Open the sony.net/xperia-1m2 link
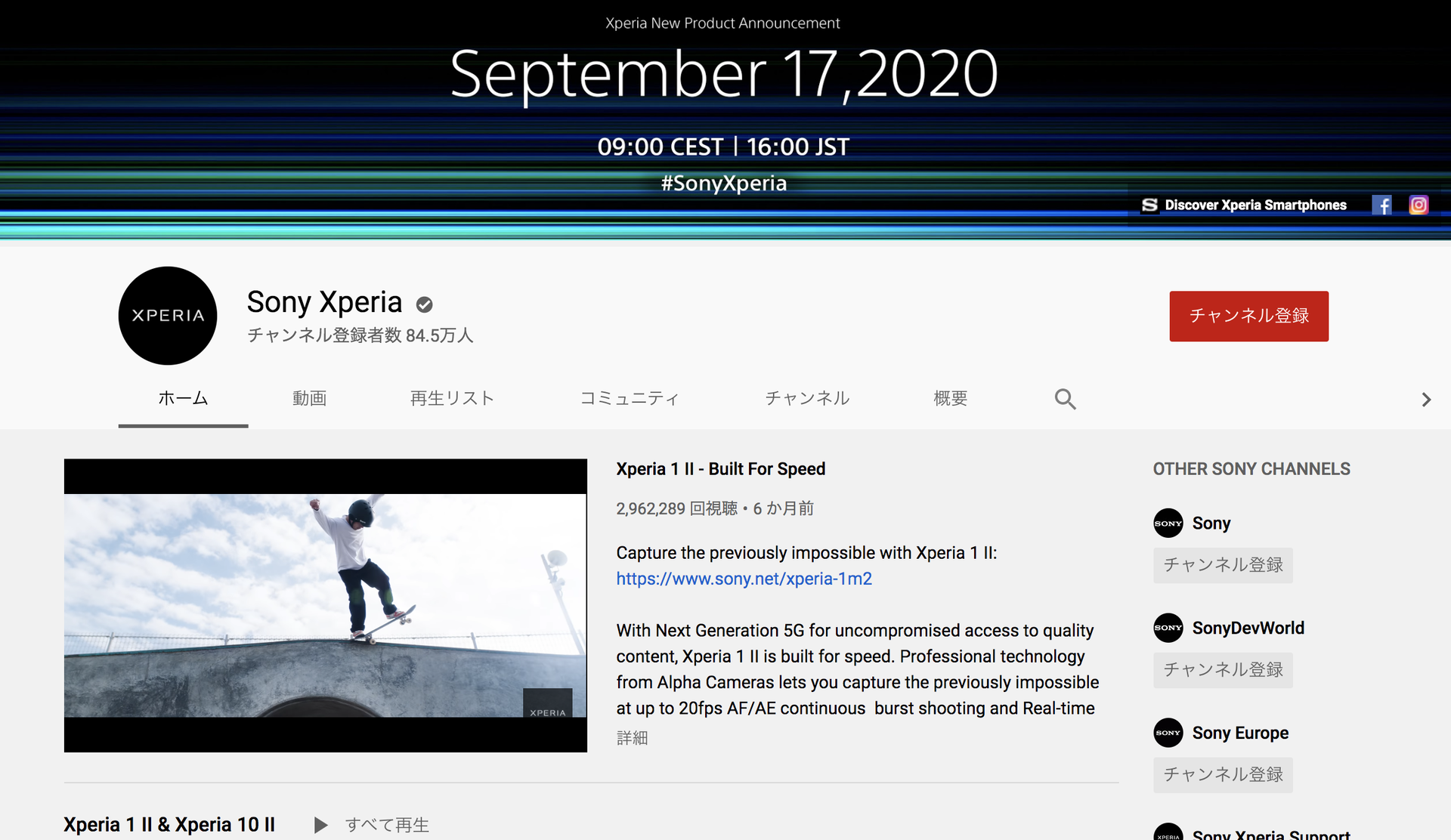This screenshot has width=1451, height=840. tap(744, 579)
